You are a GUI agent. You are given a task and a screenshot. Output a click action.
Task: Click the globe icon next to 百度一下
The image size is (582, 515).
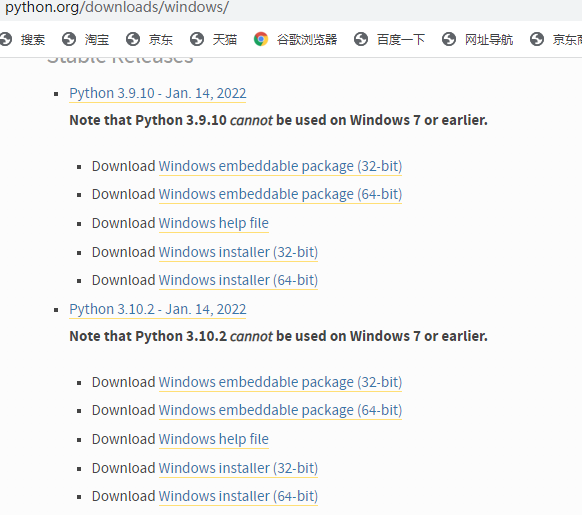pyautogui.click(x=361, y=39)
